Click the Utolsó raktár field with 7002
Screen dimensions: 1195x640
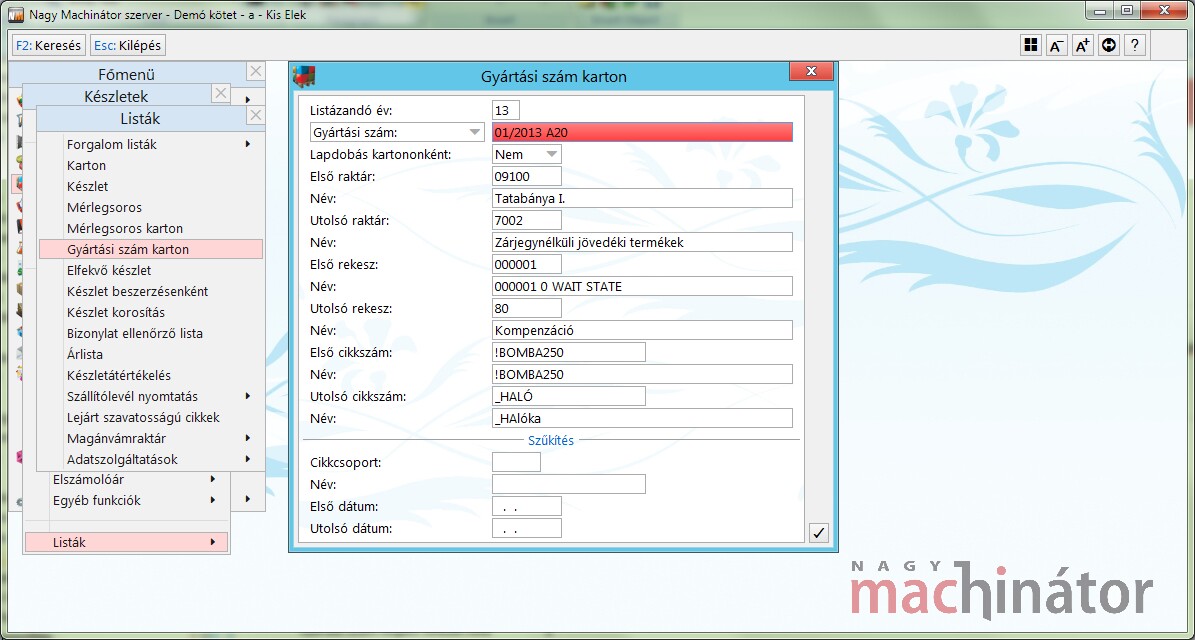[527, 220]
